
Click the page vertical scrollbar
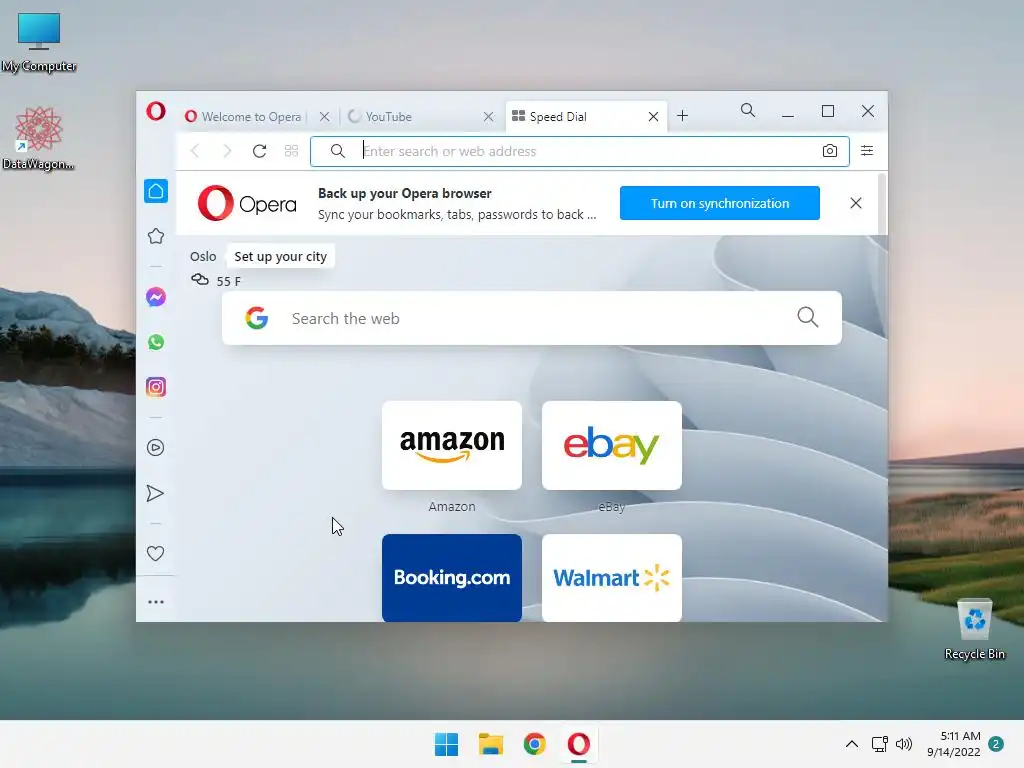883,203
